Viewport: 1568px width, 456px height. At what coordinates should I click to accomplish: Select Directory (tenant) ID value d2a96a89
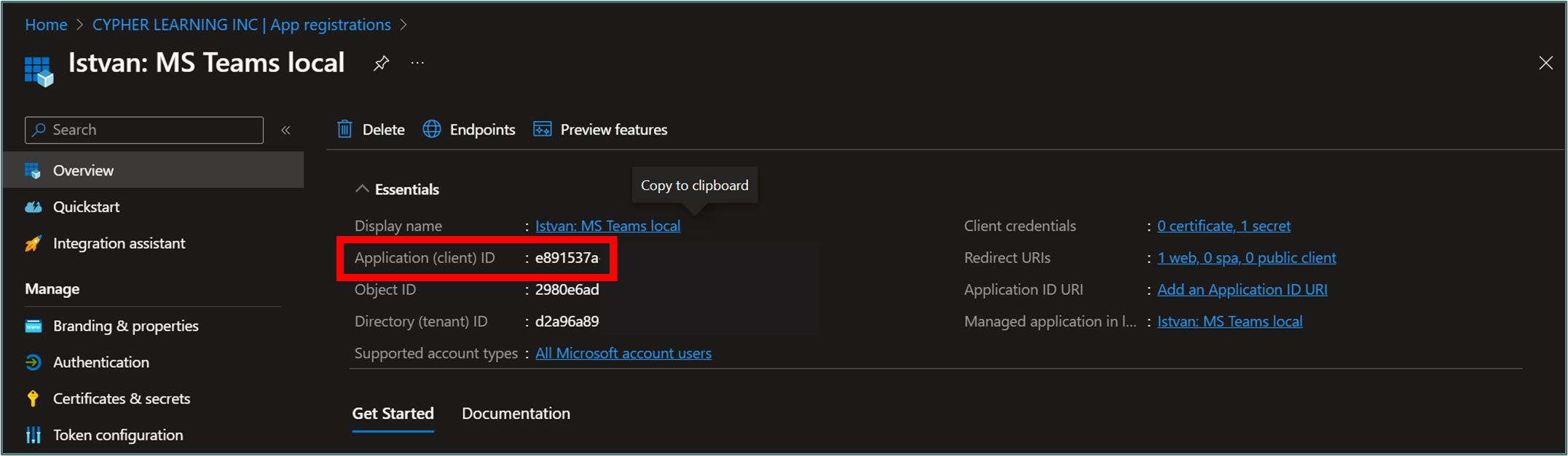tap(567, 321)
